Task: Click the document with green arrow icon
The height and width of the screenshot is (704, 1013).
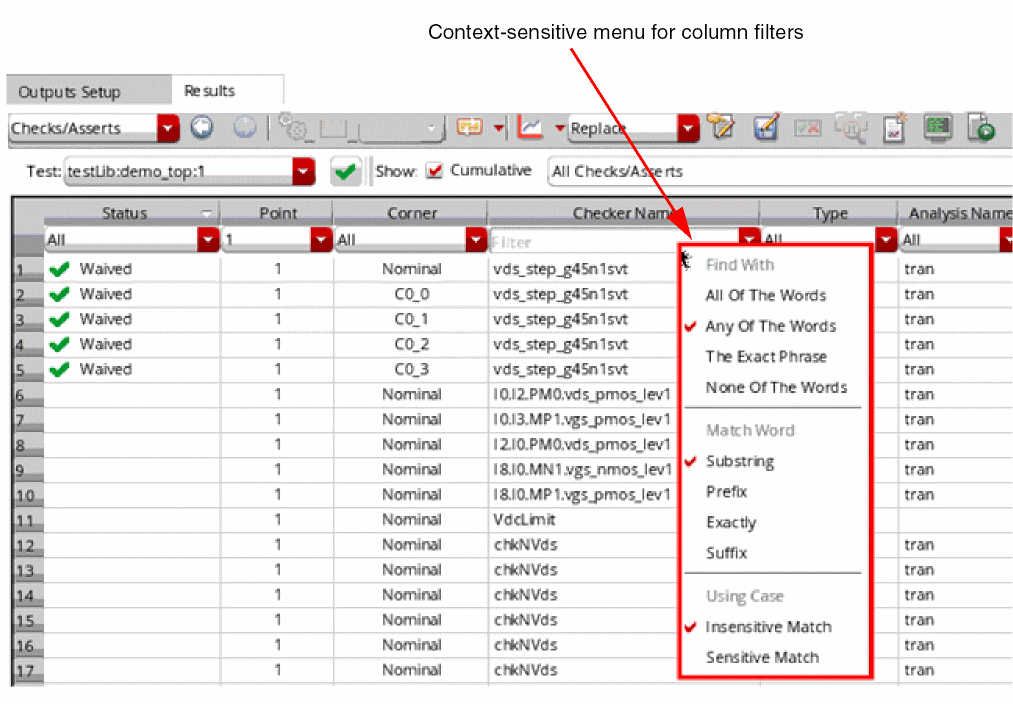Action: (x=980, y=128)
